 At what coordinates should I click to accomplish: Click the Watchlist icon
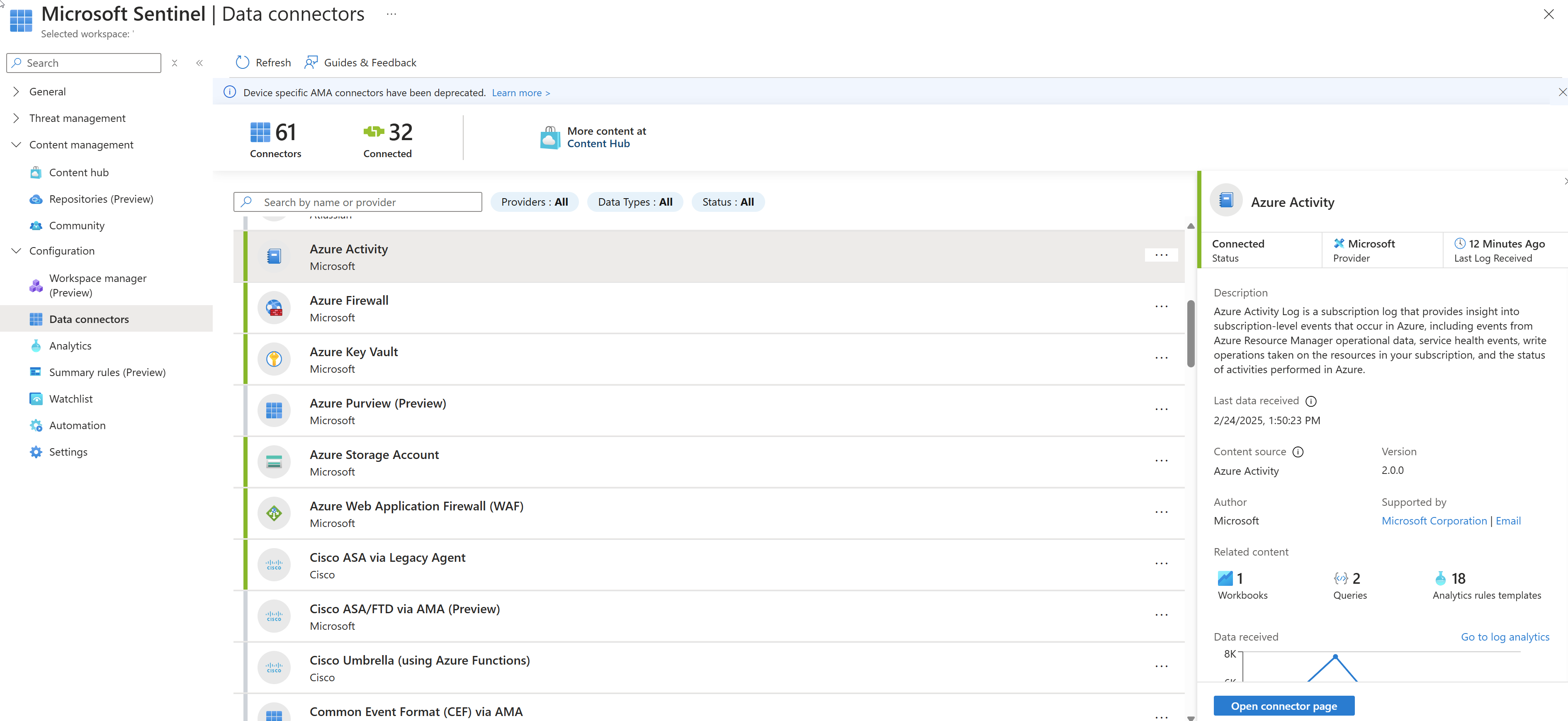36,398
